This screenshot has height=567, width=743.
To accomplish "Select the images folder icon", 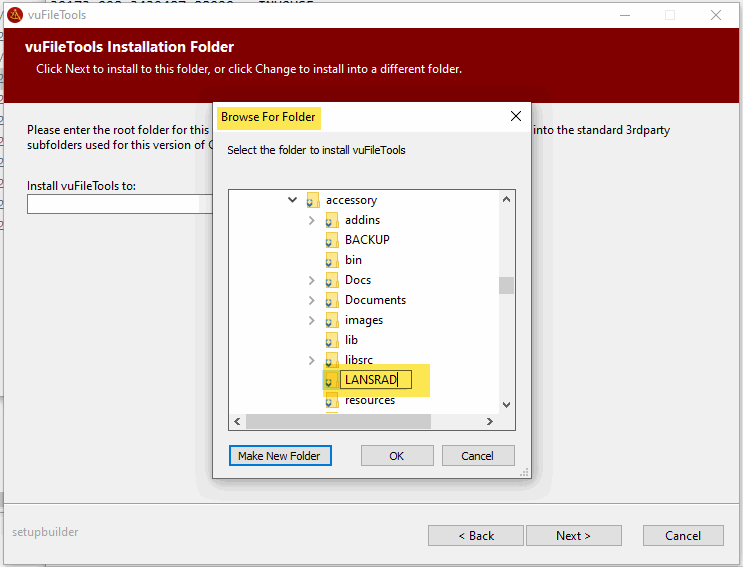I will (x=332, y=320).
